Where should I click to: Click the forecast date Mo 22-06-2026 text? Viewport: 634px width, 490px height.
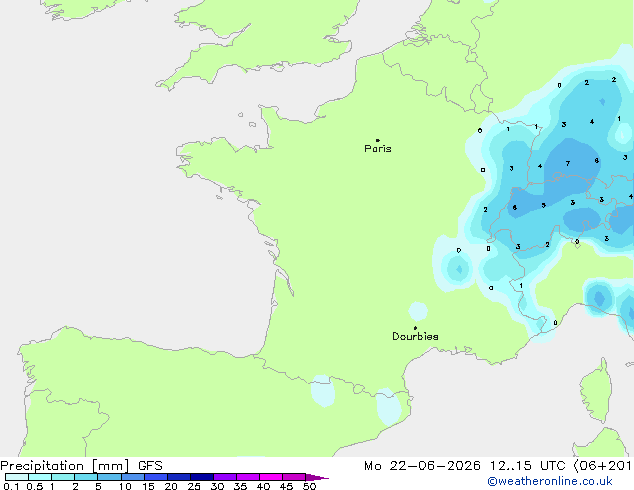coord(423,466)
